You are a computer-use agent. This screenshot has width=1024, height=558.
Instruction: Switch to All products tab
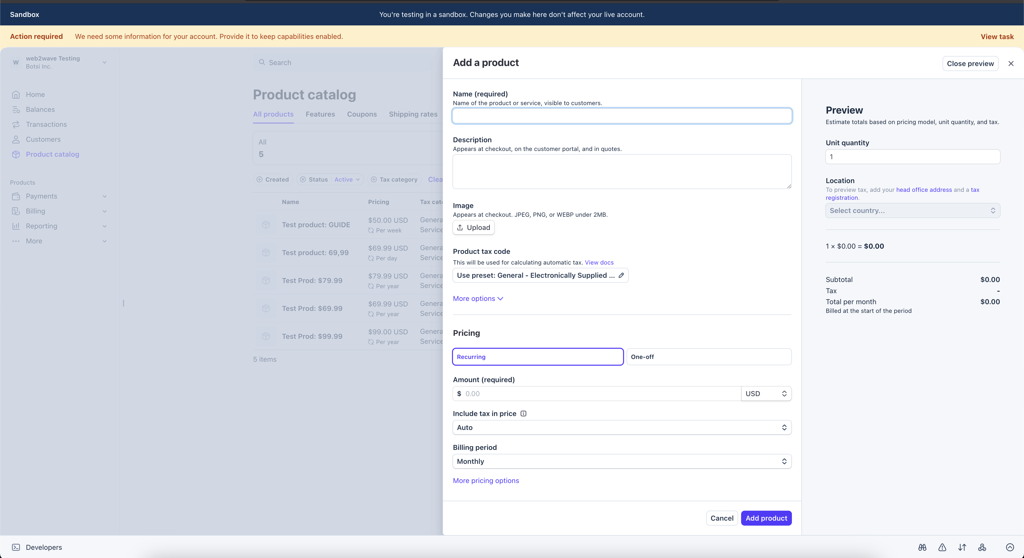[273, 114]
